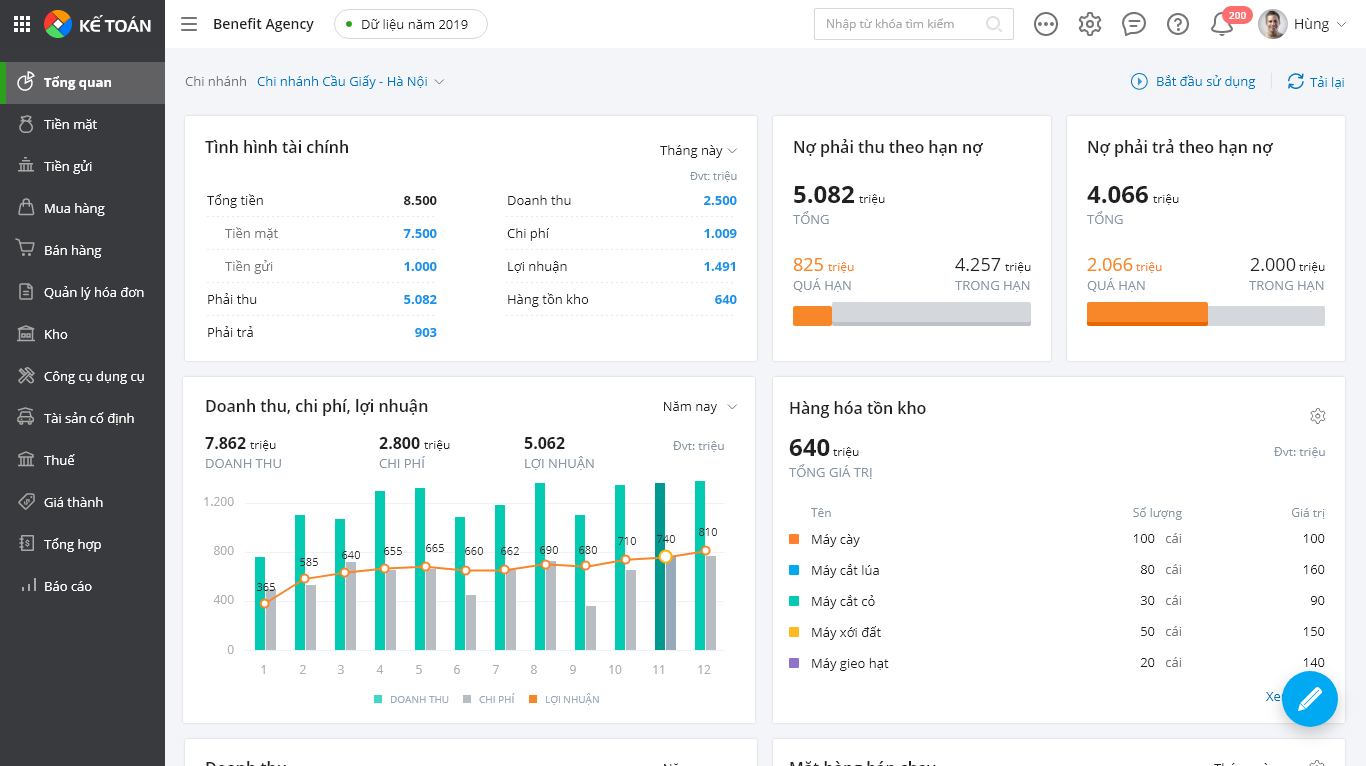This screenshot has width=1366, height=766.
Task: Click the help question mark icon
Action: (1178, 24)
